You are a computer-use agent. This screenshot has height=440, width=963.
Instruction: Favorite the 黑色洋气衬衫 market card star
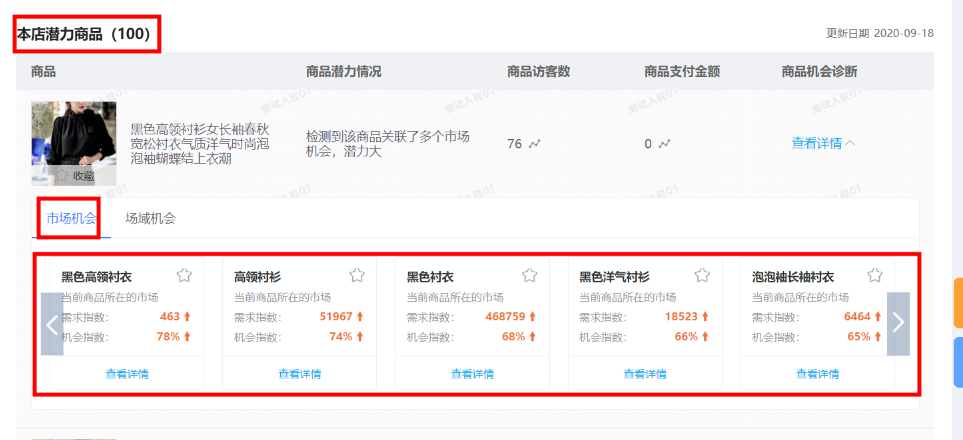[x=702, y=275]
